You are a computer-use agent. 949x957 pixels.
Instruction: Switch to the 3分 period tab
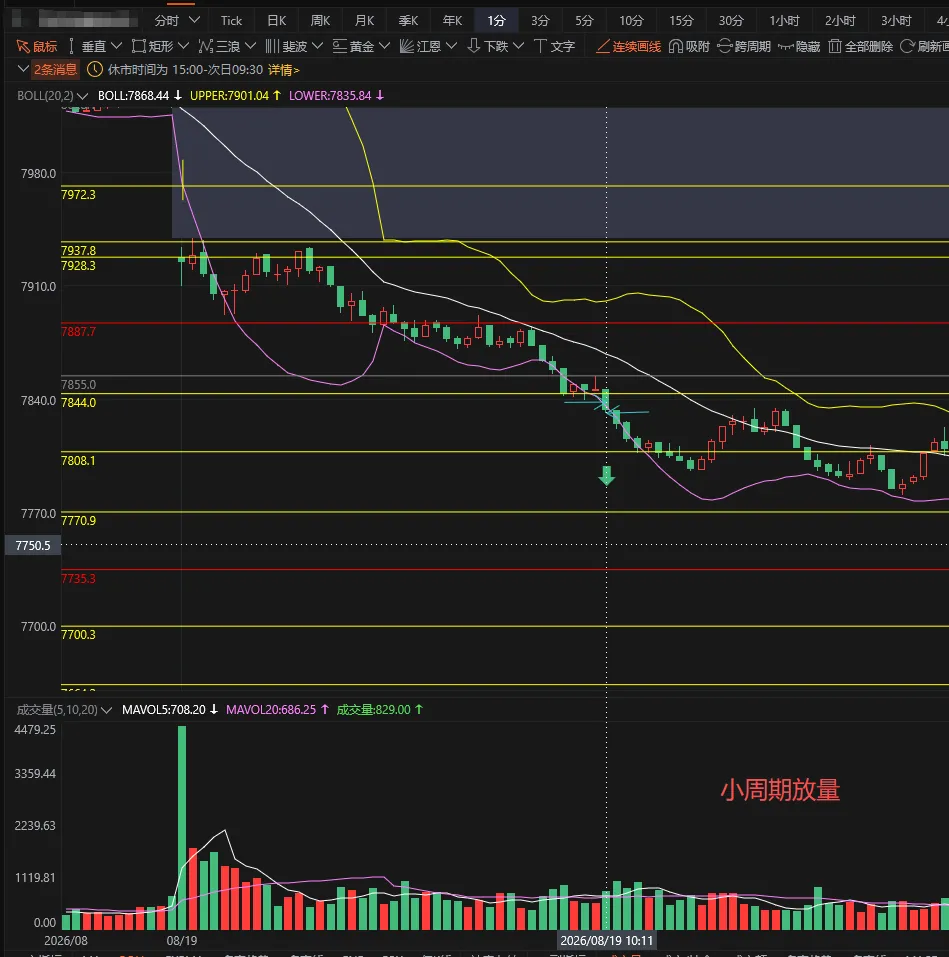click(x=540, y=21)
